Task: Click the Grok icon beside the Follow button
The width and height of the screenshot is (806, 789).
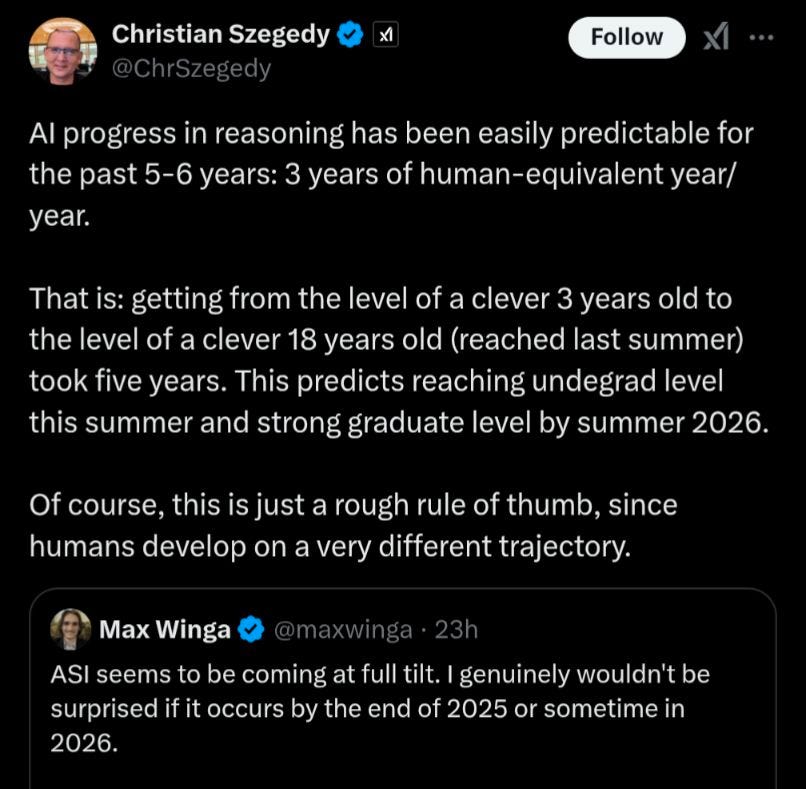Action: coord(716,36)
